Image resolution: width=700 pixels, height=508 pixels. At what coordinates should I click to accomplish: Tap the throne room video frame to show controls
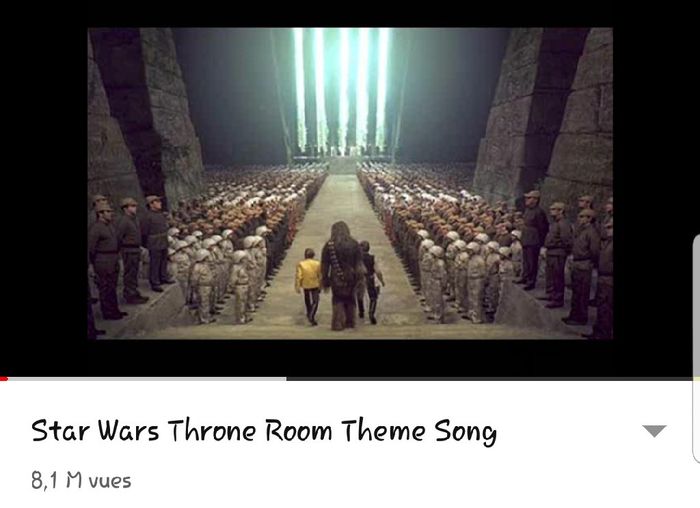click(350, 183)
